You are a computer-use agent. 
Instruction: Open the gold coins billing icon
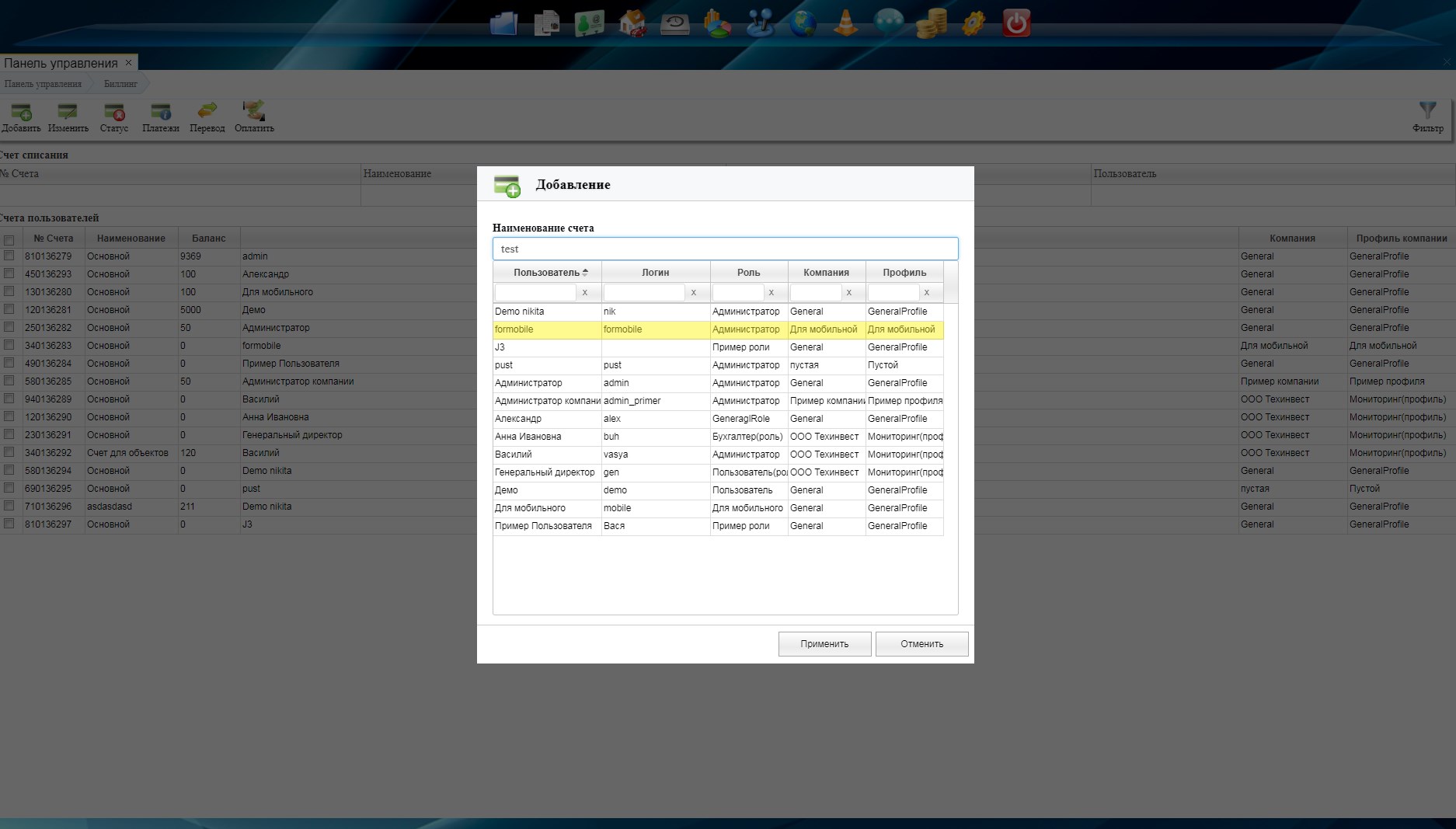[x=931, y=23]
